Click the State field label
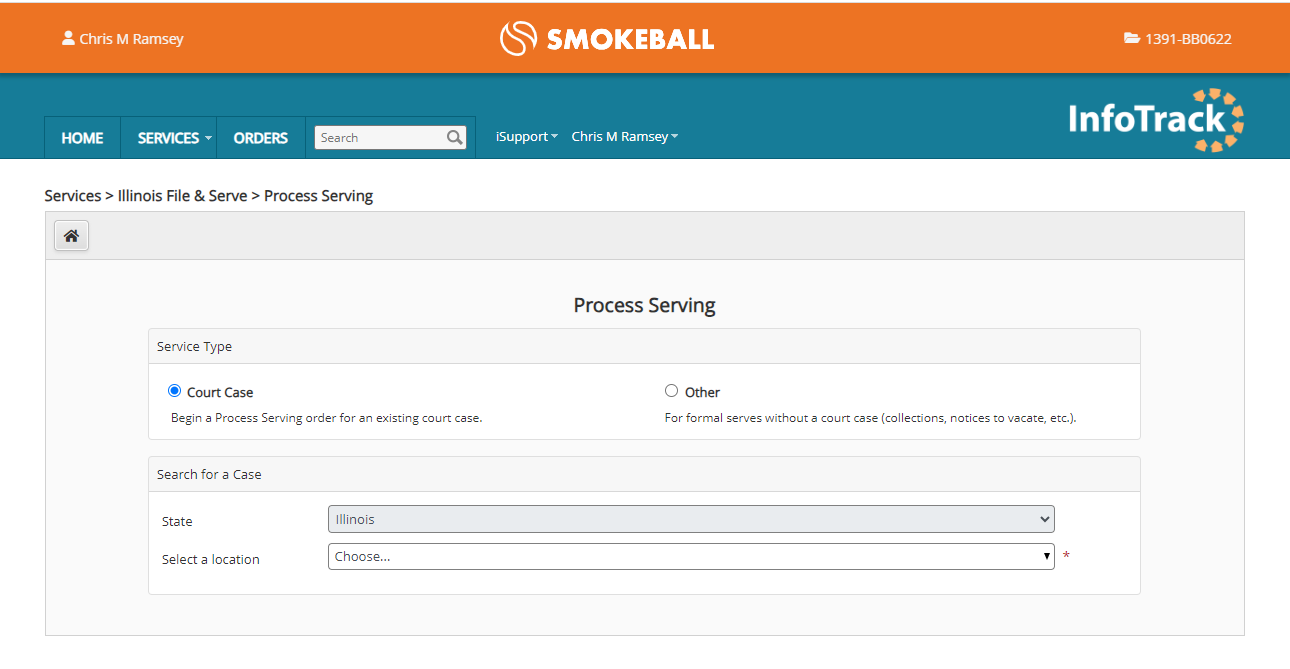This screenshot has width=1290, height=669. tap(177, 521)
